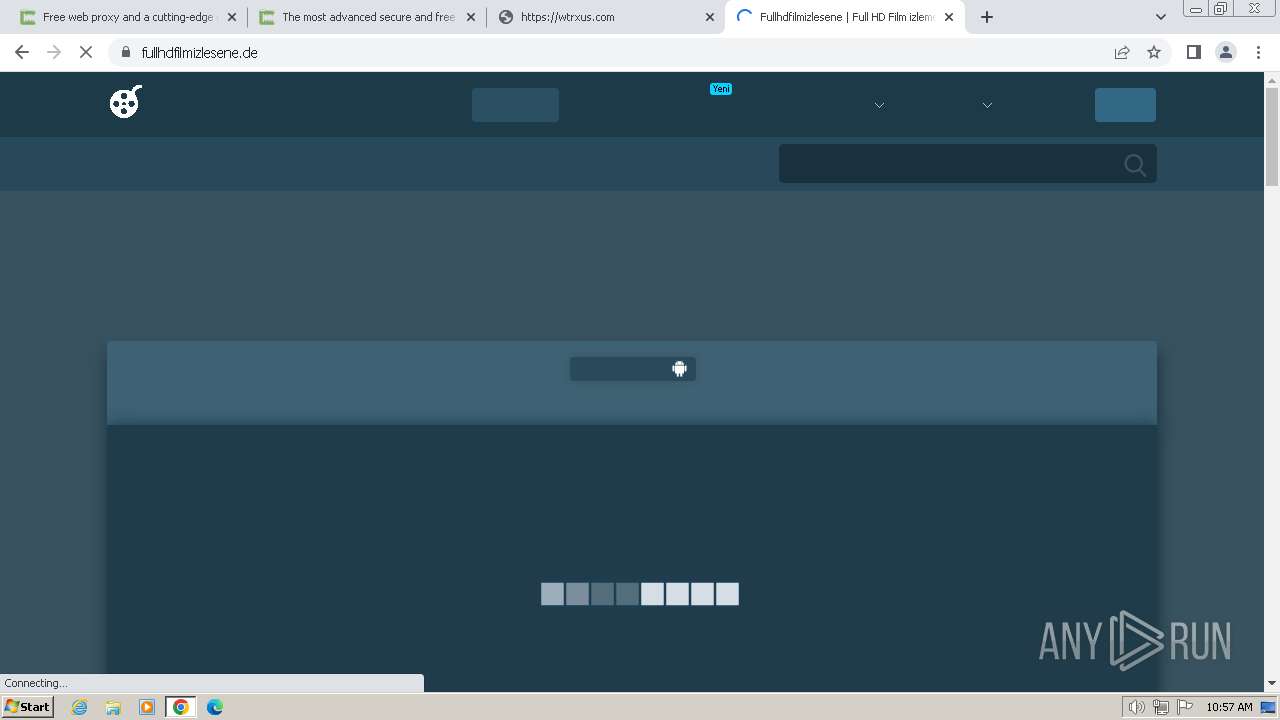Screen dimensions: 1280x720
Task: Switch to The most advanced secure tab
Action: tap(366, 17)
